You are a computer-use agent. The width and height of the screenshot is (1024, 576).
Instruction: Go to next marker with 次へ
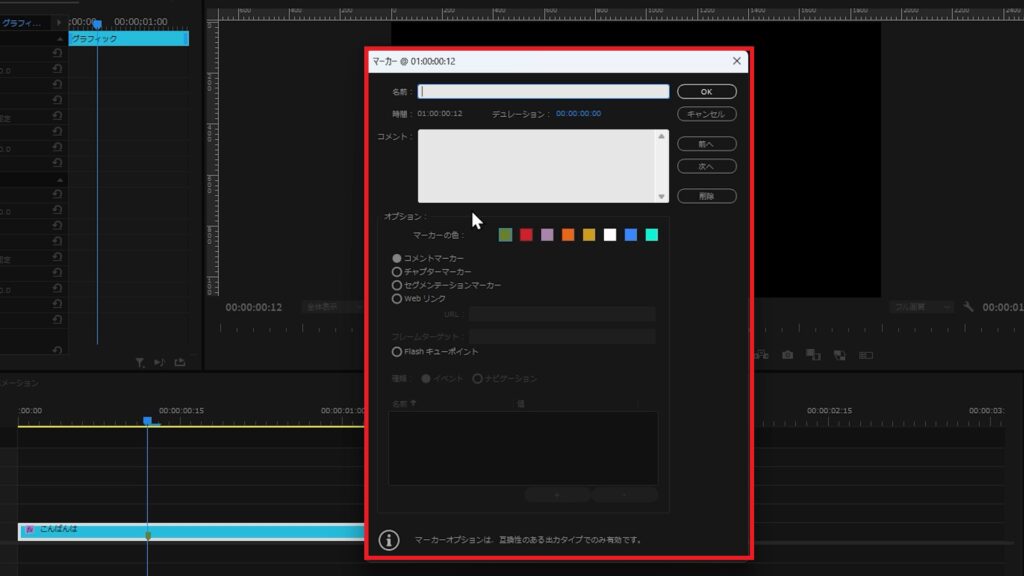707,167
